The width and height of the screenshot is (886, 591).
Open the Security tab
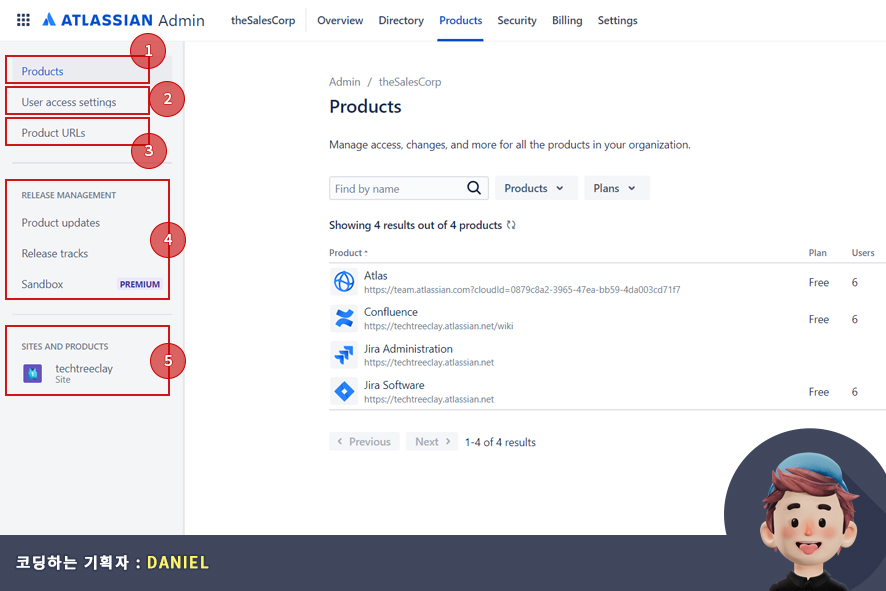(x=516, y=20)
